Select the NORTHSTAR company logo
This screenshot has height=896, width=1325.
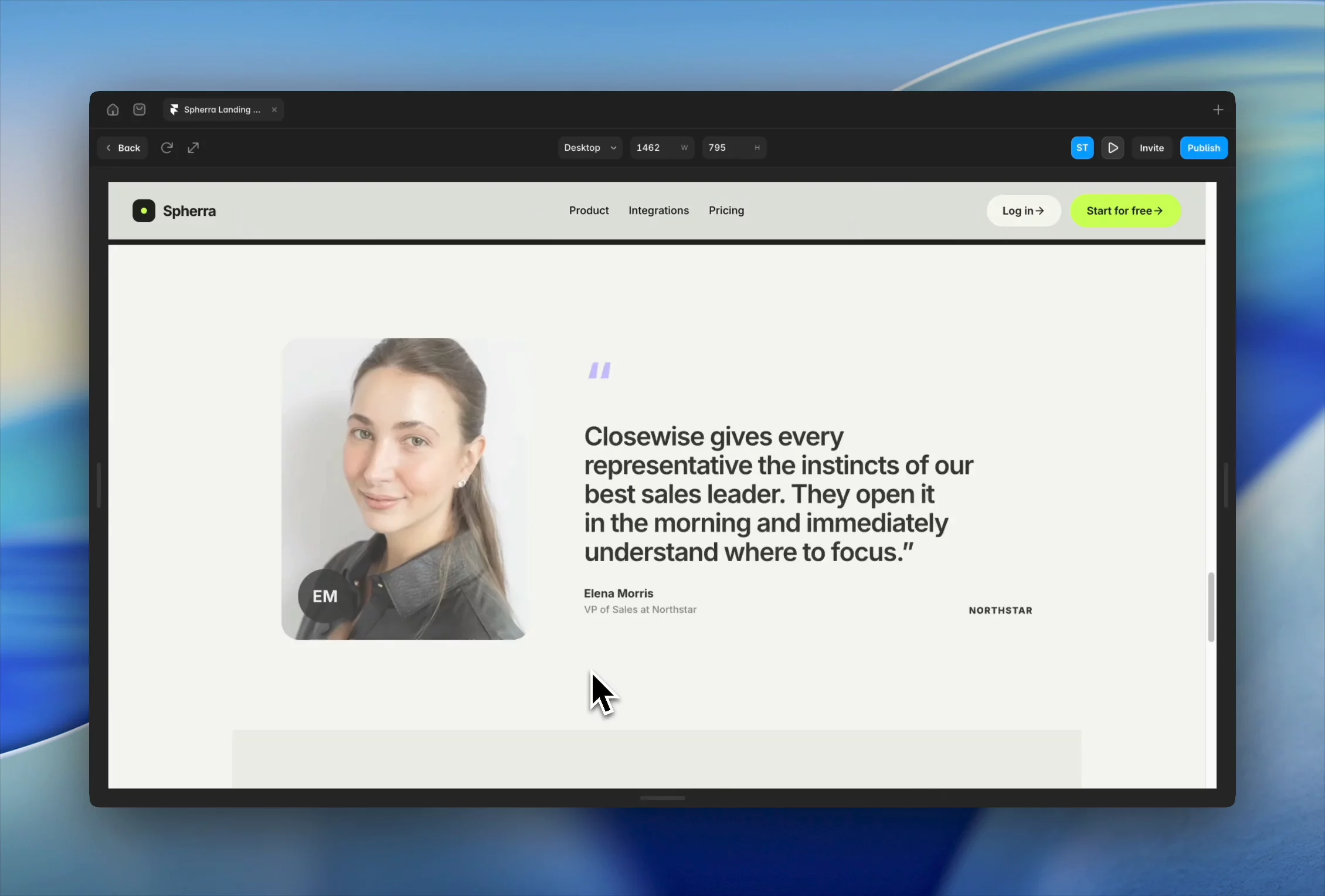[x=1000, y=610]
